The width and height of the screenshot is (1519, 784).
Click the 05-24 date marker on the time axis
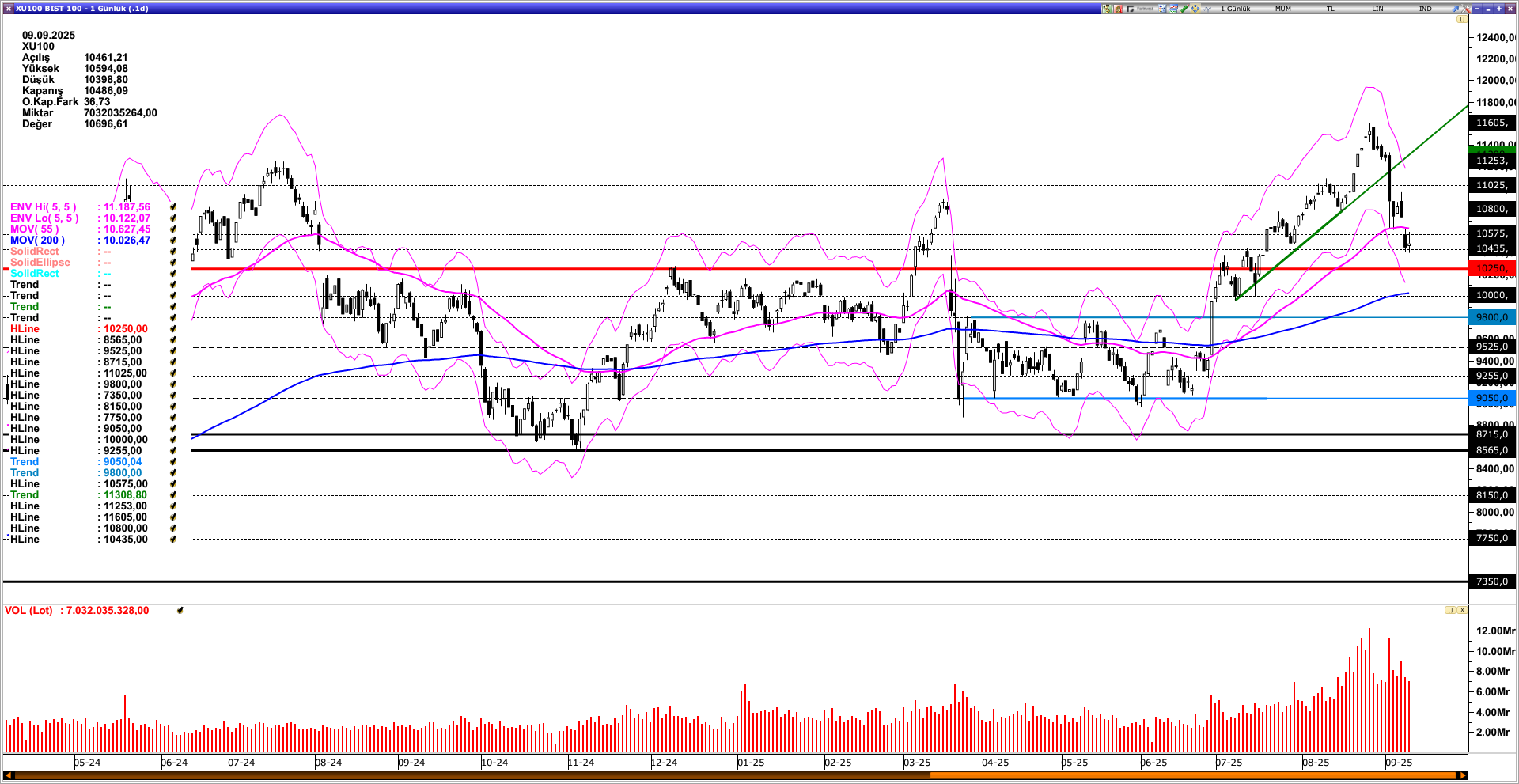tap(87, 763)
